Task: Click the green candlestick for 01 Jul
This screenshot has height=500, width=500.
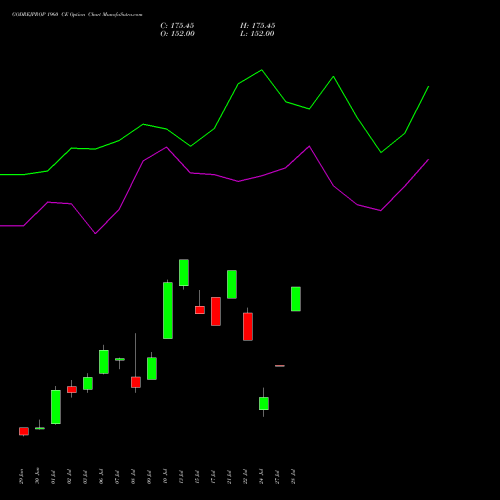Action: 56,406
